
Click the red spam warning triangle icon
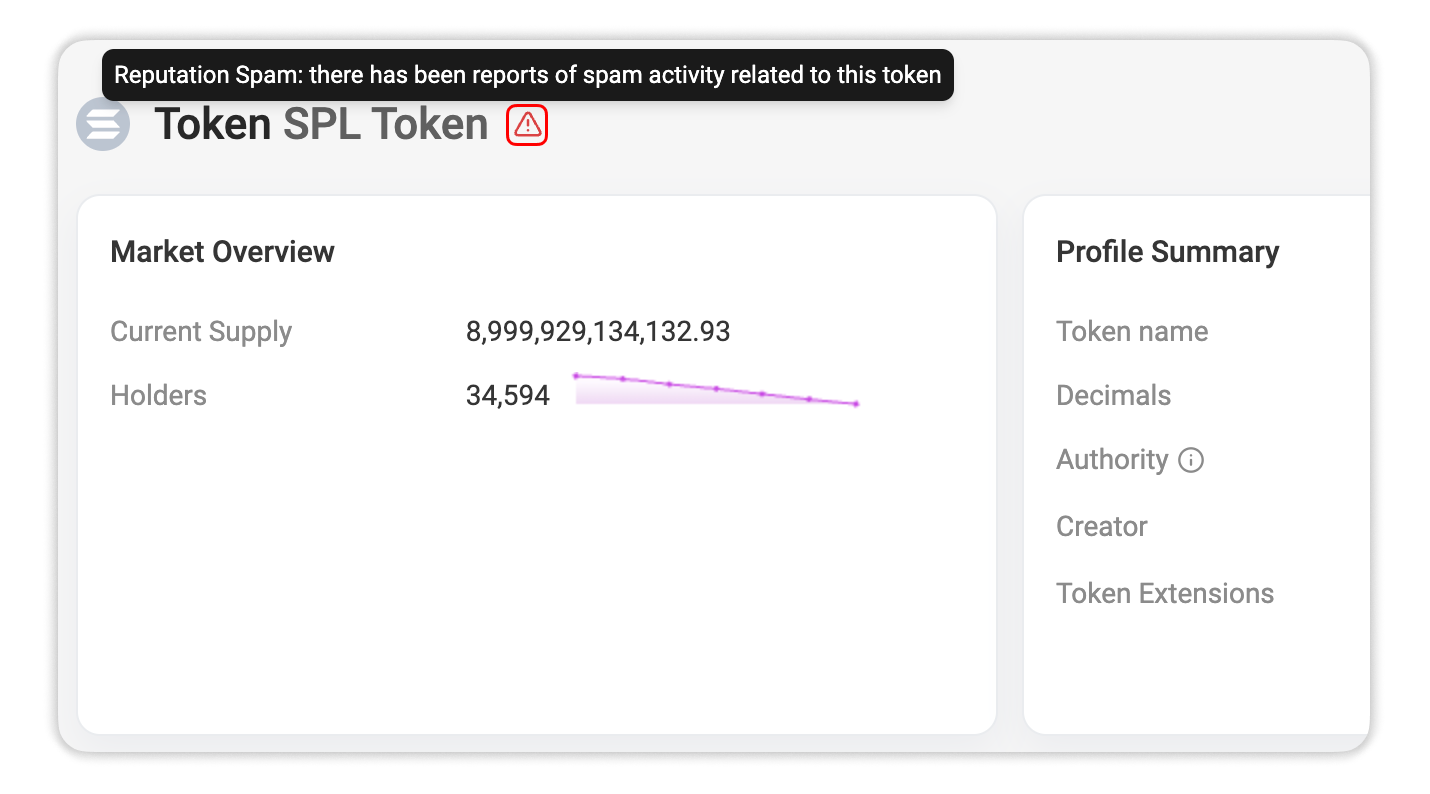coord(527,125)
